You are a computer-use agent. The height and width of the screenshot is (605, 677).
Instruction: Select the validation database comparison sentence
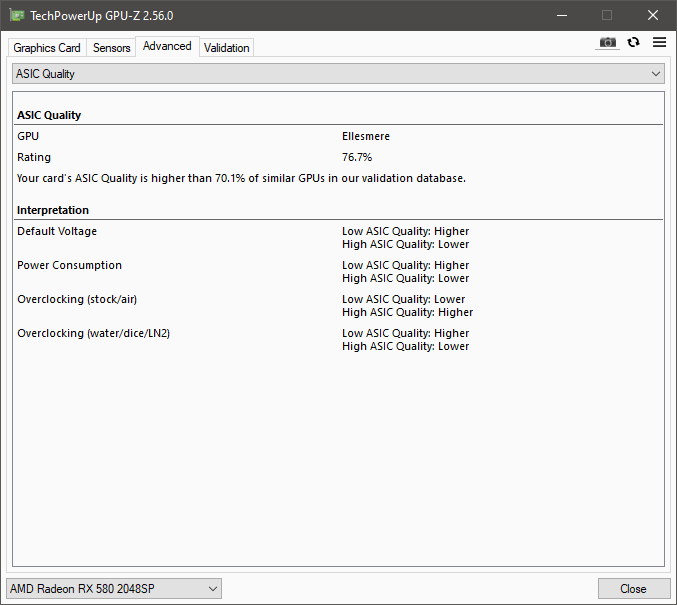[x=241, y=178]
